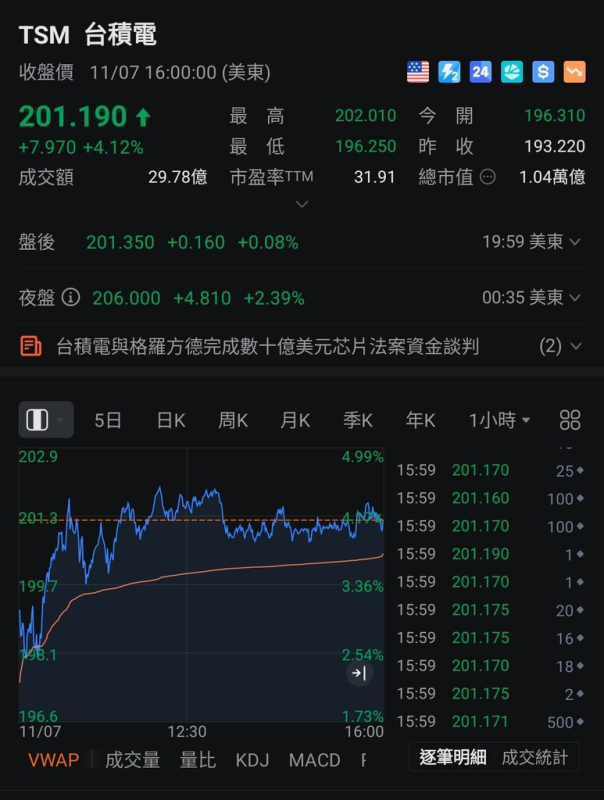Image resolution: width=604 pixels, height=800 pixels.
Task: Open the four-square chart grid icon
Action: pyautogui.click(x=570, y=420)
